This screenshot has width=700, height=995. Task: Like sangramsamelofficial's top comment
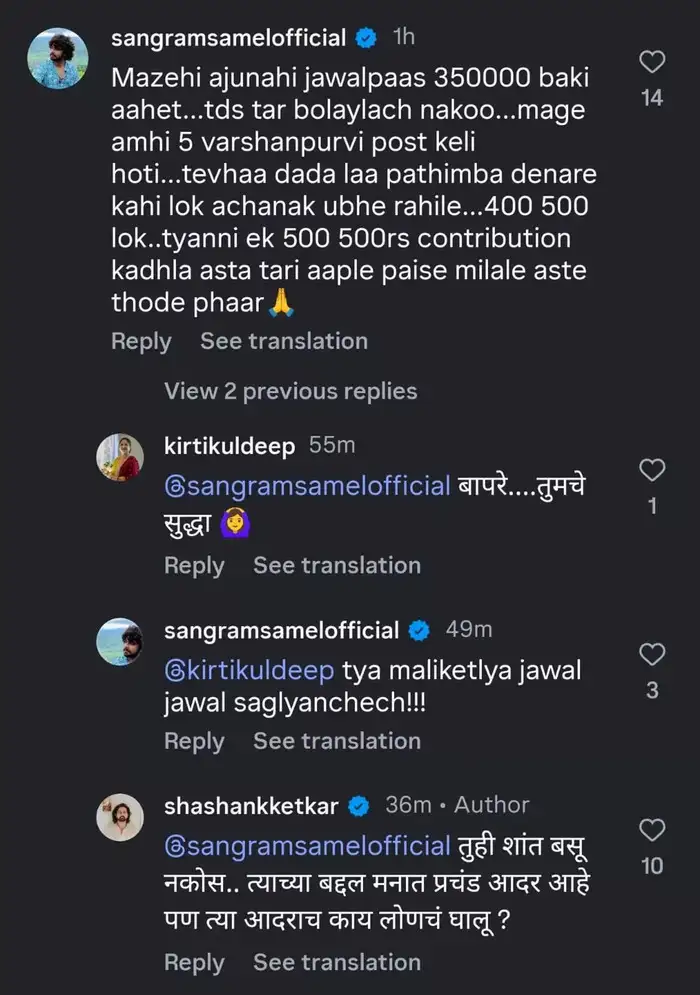(x=652, y=61)
